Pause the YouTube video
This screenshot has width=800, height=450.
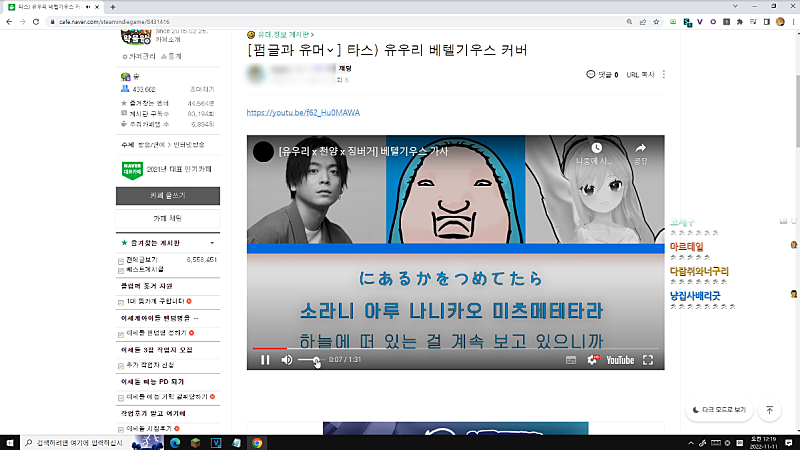coord(265,360)
